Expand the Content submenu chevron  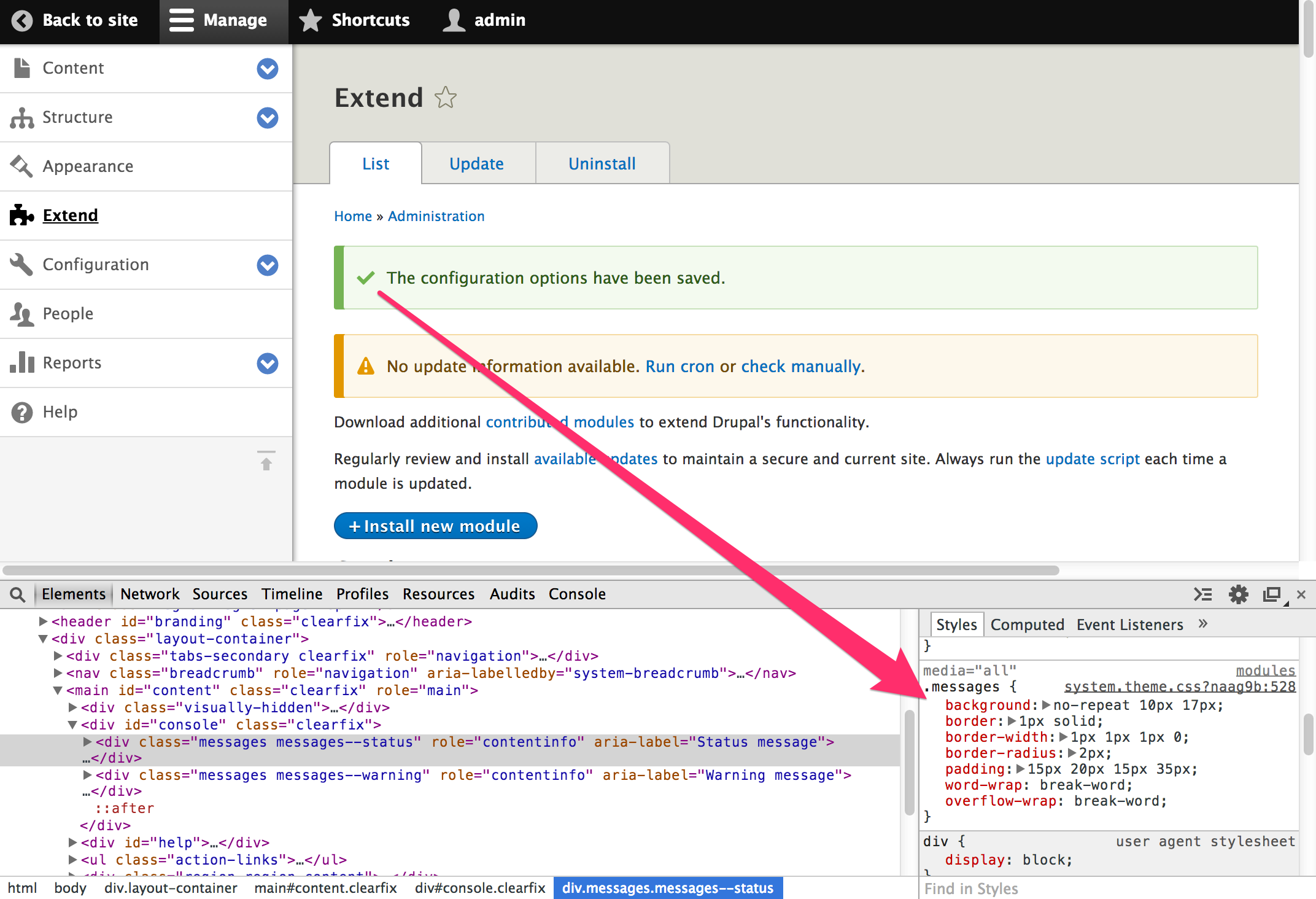tap(268, 69)
